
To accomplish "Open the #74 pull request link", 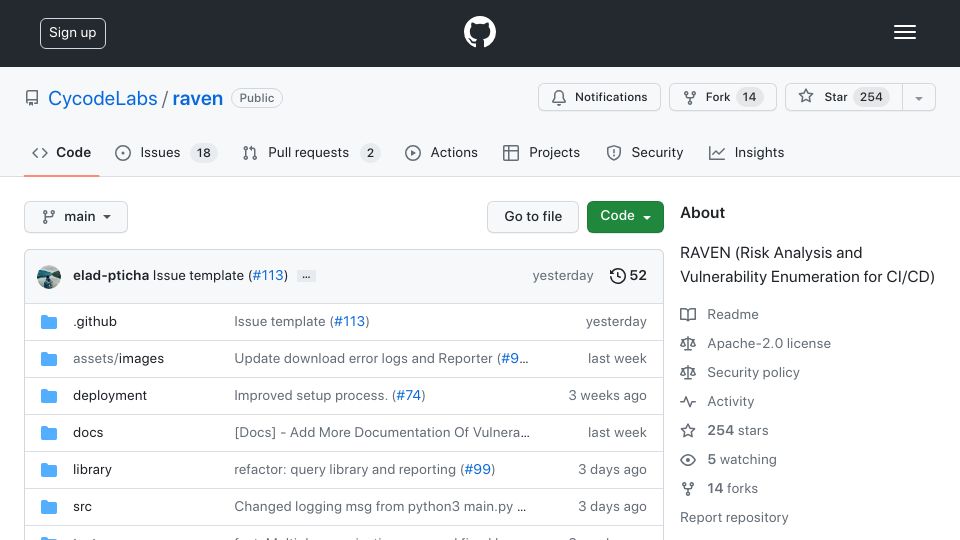I will pyautogui.click(x=409, y=396).
